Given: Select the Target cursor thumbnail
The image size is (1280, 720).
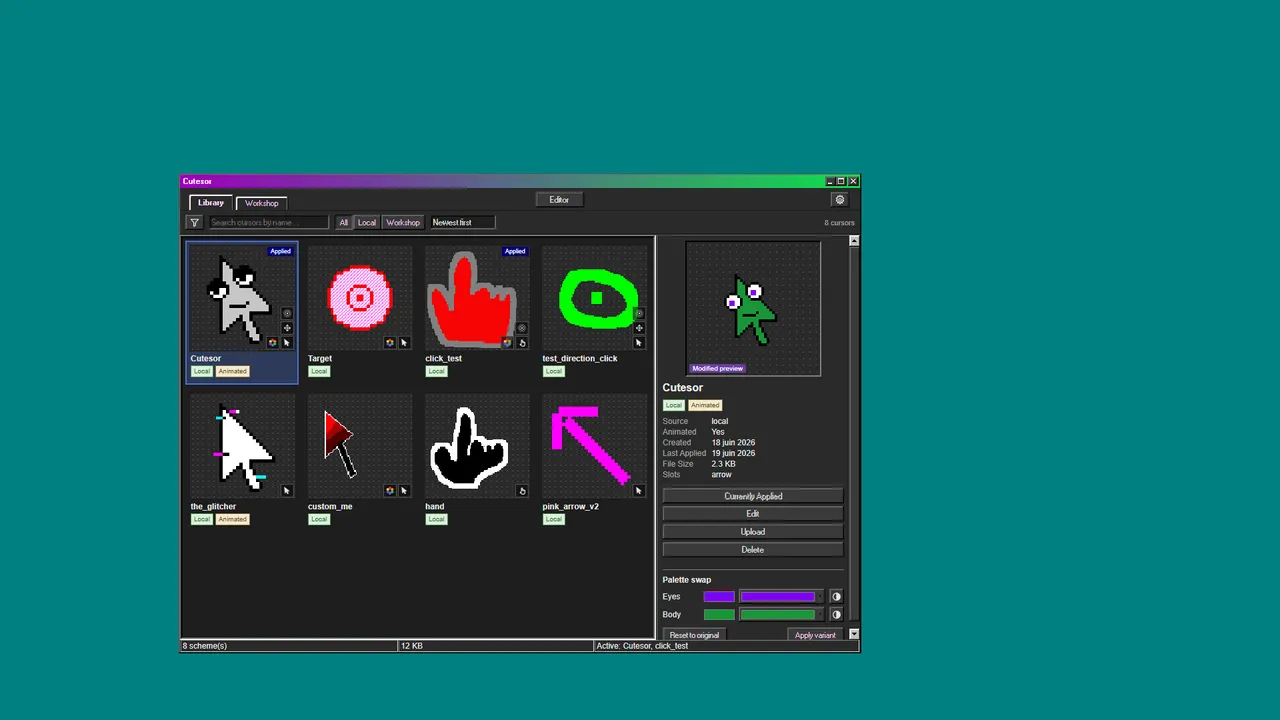Looking at the screenshot, I should pyautogui.click(x=360, y=298).
